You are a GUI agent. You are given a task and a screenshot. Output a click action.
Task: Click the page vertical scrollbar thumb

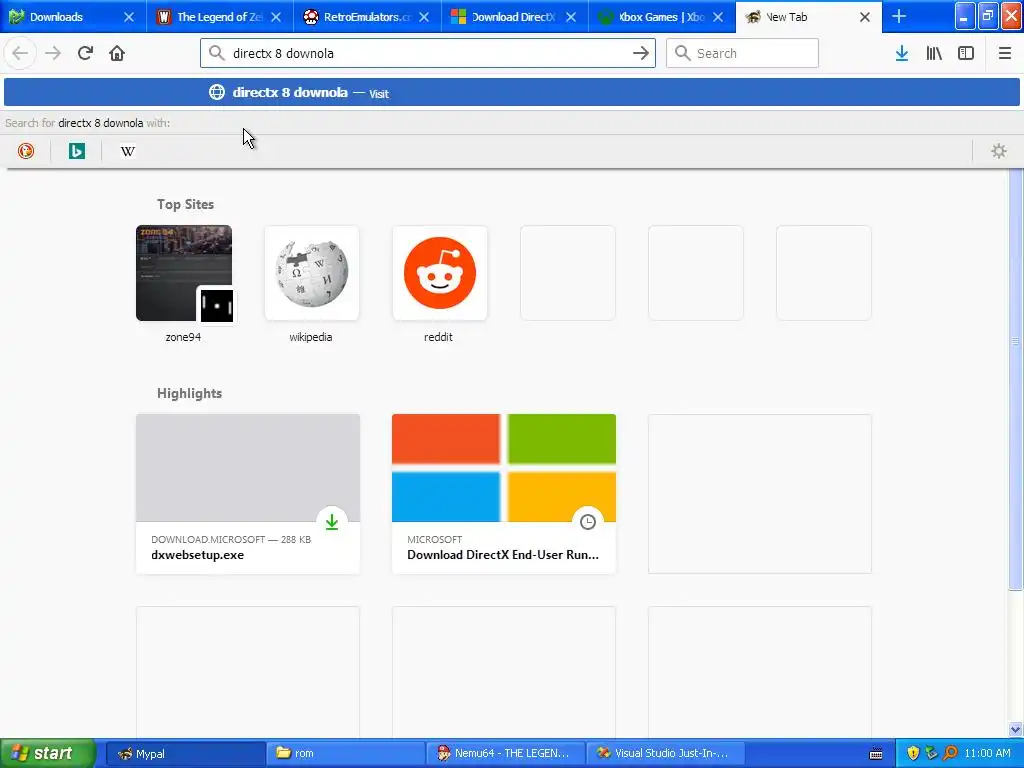pyautogui.click(x=1015, y=379)
